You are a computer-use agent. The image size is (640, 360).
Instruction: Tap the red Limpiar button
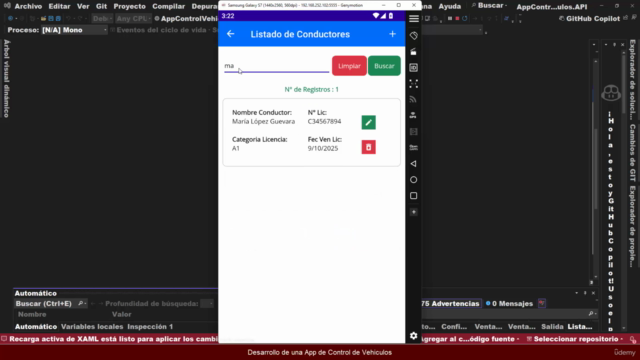[x=349, y=66]
